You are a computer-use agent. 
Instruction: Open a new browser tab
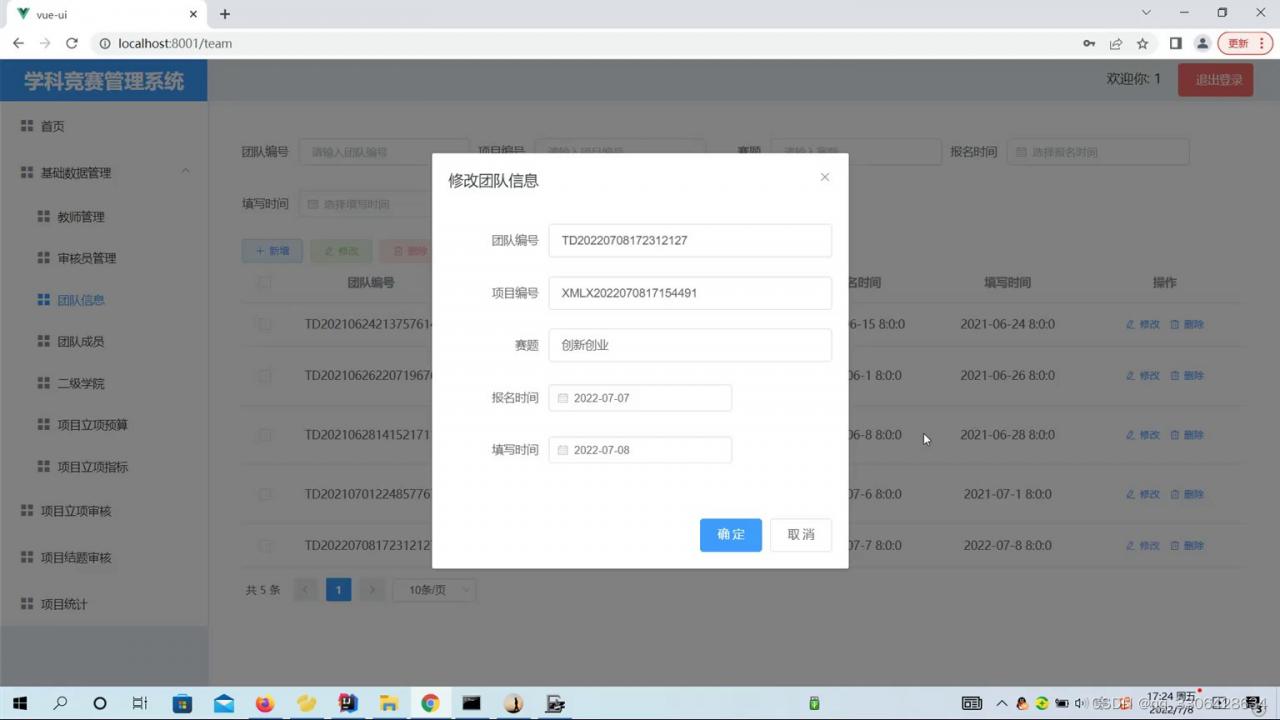225,14
